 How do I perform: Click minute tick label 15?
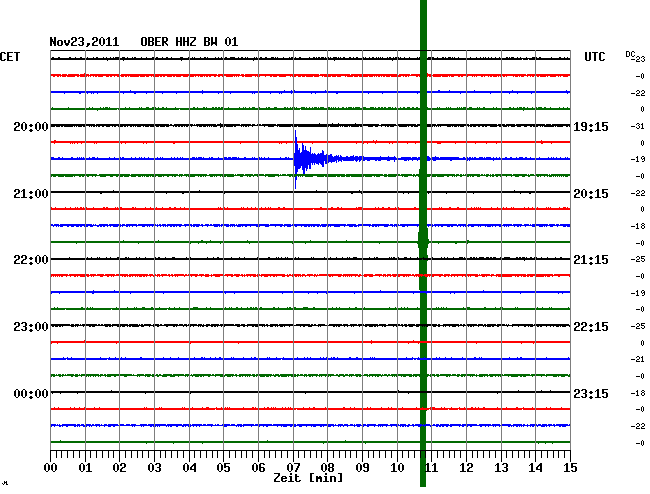coord(570,468)
